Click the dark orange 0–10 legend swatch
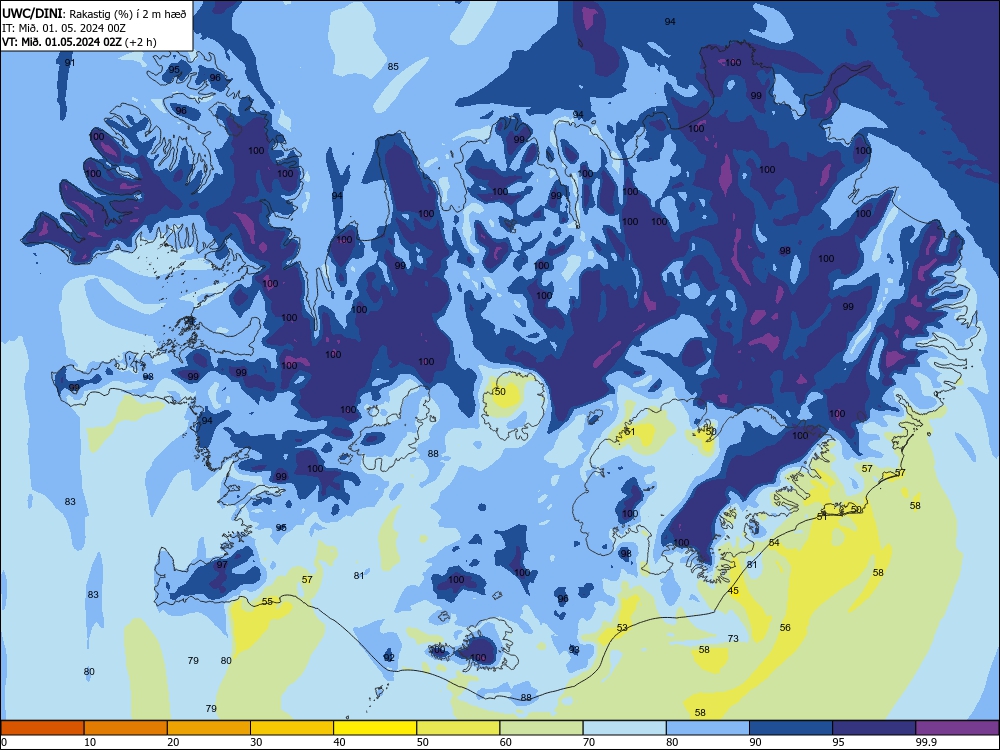Viewport: 1000px width, 750px height. coord(42,728)
